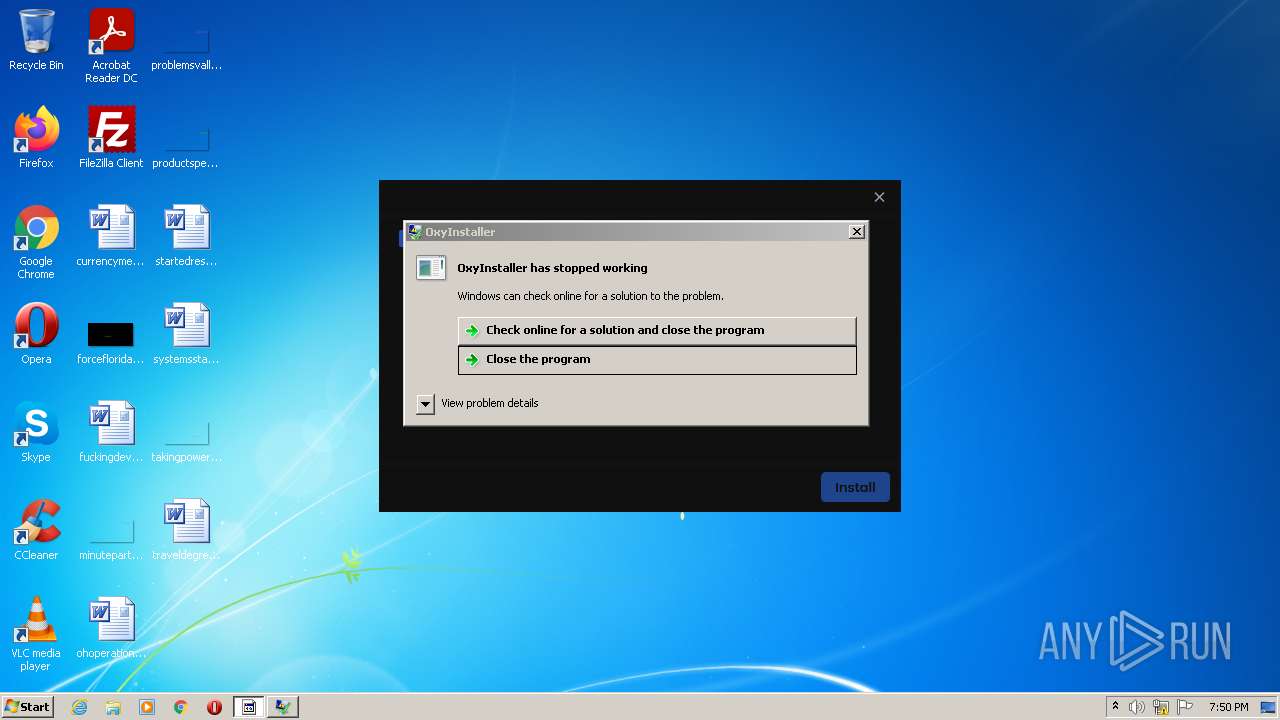Open Internet Explorer from the taskbar
This screenshot has width=1280, height=720.
coord(80,707)
